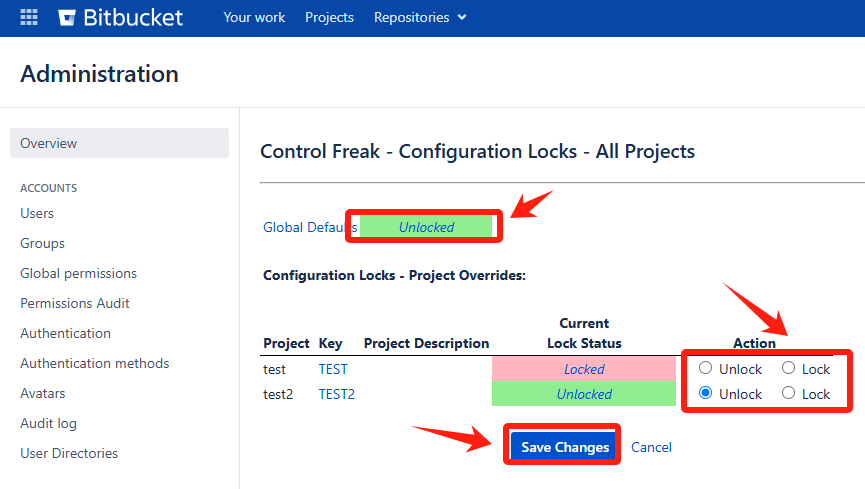
Task: Select Overview in the admin sidebar
Action: point(119,143)
